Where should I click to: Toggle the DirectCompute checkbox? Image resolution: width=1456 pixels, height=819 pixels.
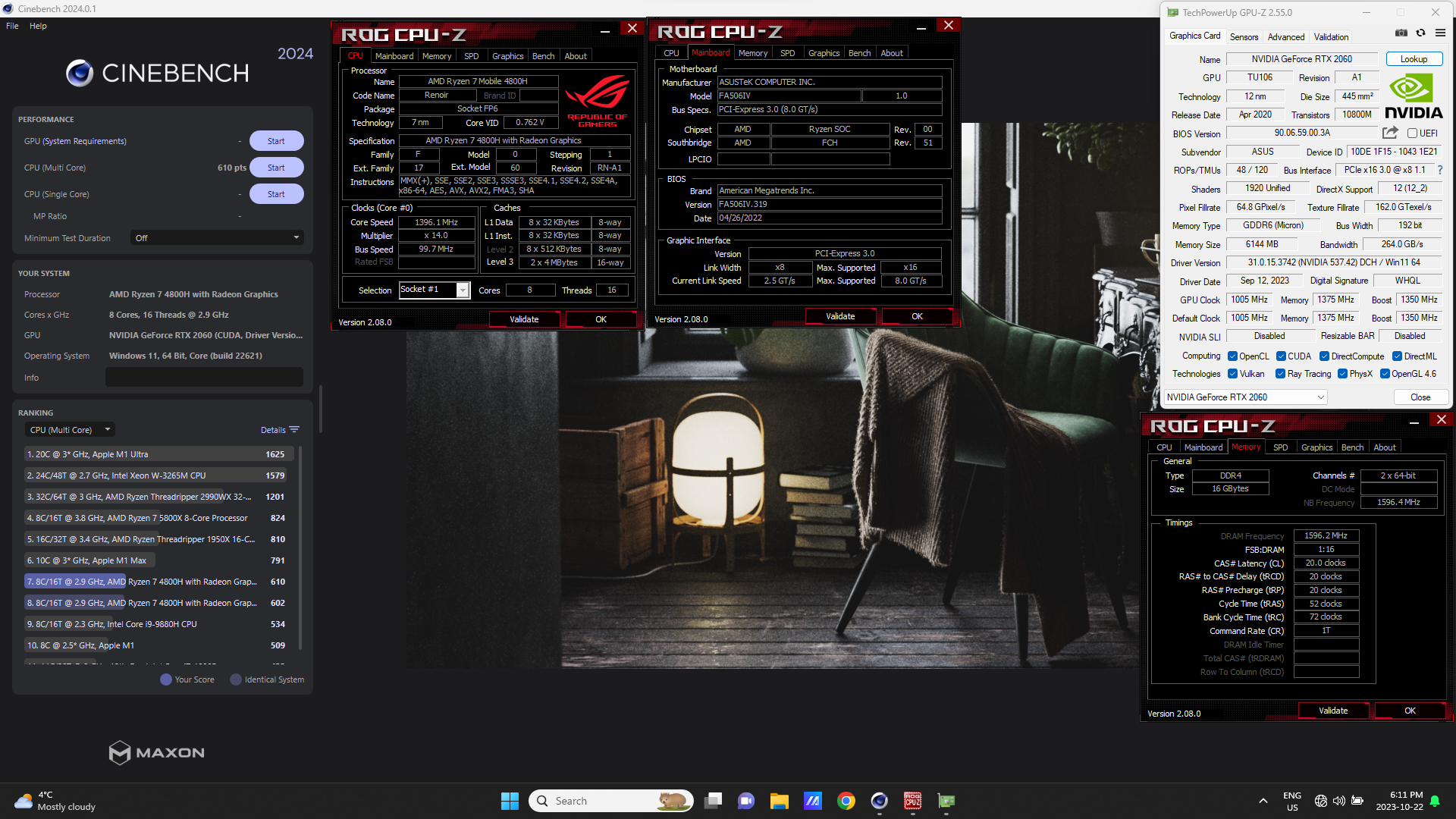1324,356
